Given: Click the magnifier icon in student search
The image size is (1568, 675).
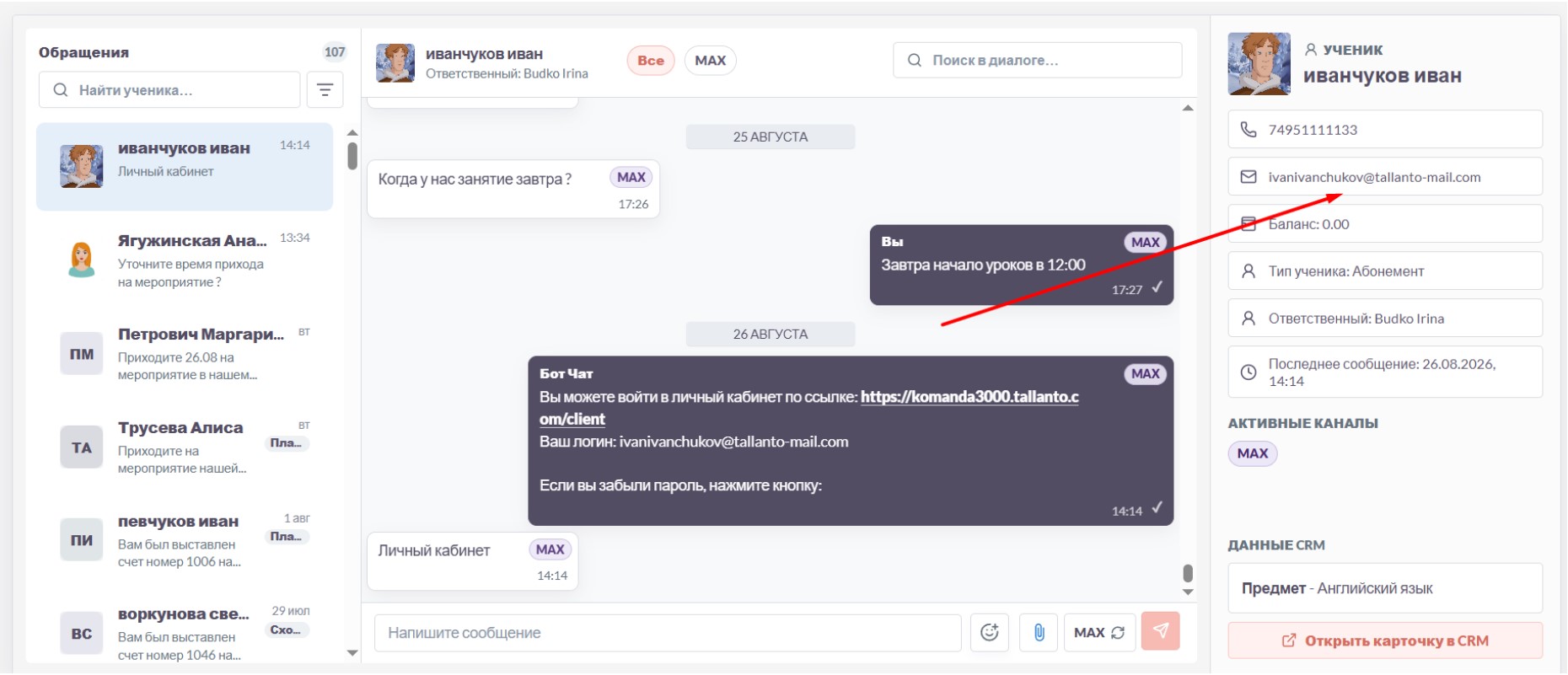Looking at the screenshot, I should click(61, 90).
